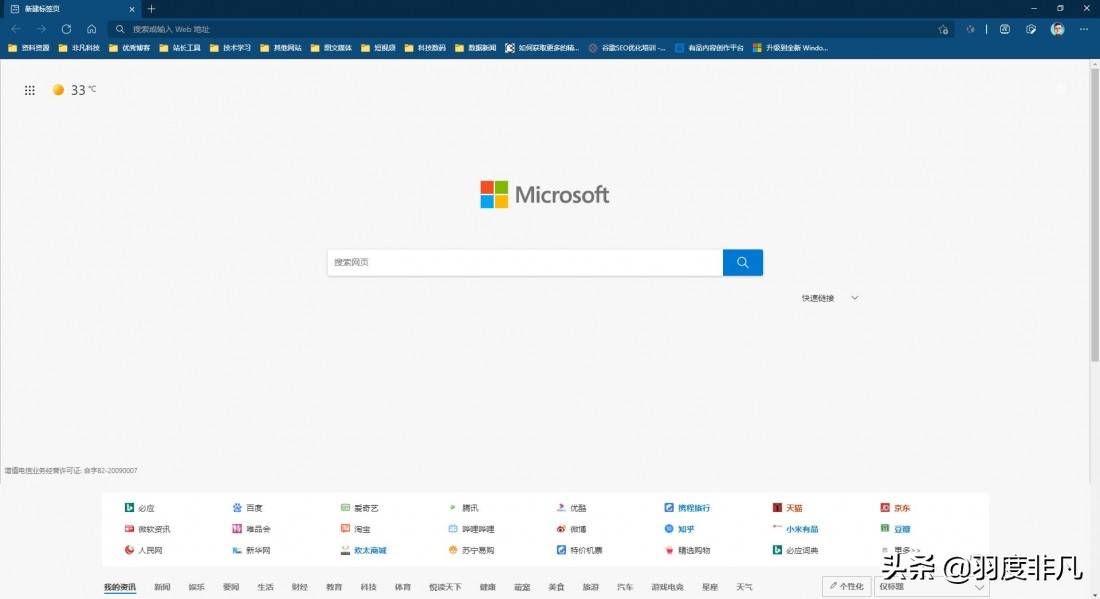Open 携程旅行 quick link
Viewport: 1100px width, 599px height.
click(687, 508)
